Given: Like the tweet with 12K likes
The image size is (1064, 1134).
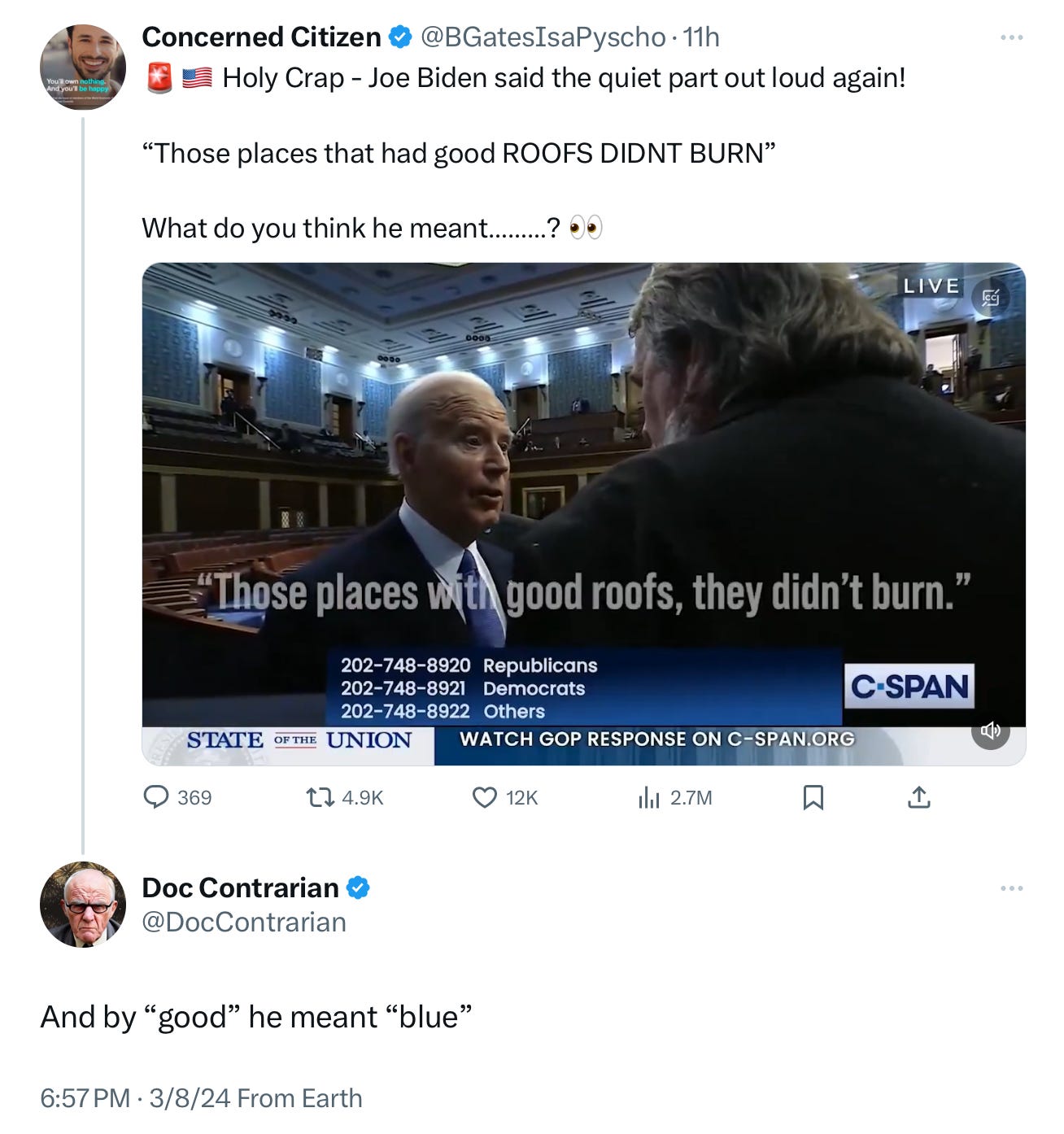Looking at the screenshot, I should (505, 797).
